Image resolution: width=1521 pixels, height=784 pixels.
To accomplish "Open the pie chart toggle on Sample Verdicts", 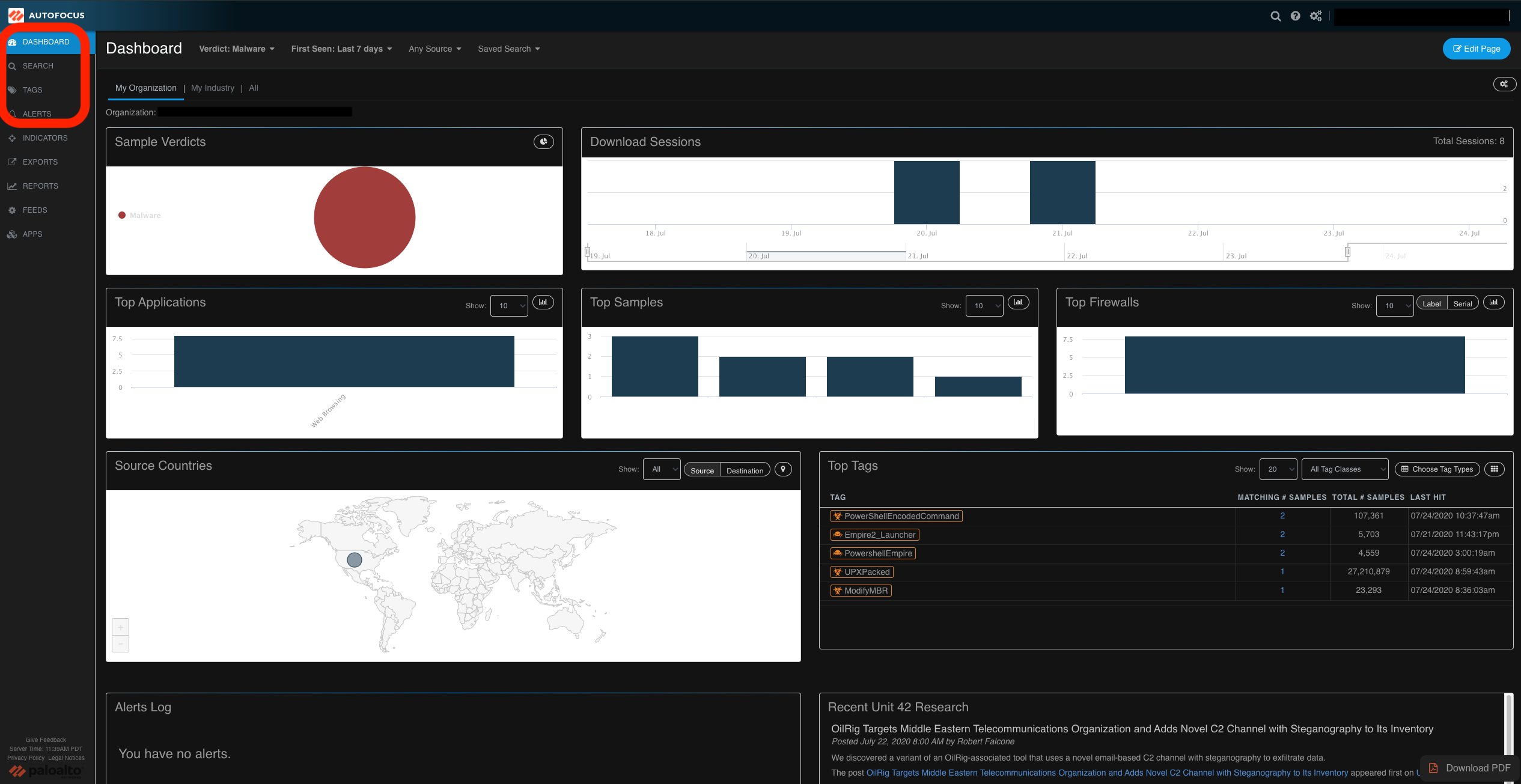I will [x=543, y=142].
